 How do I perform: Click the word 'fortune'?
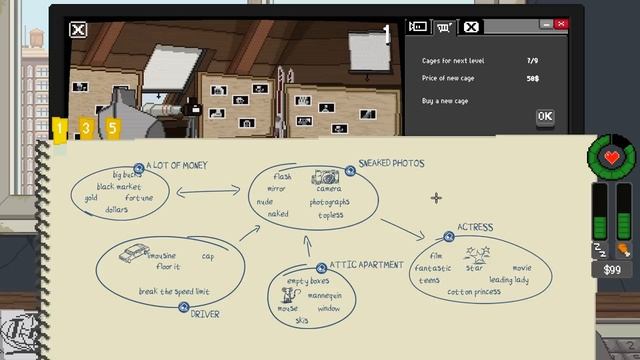click(x=139, y=198)
